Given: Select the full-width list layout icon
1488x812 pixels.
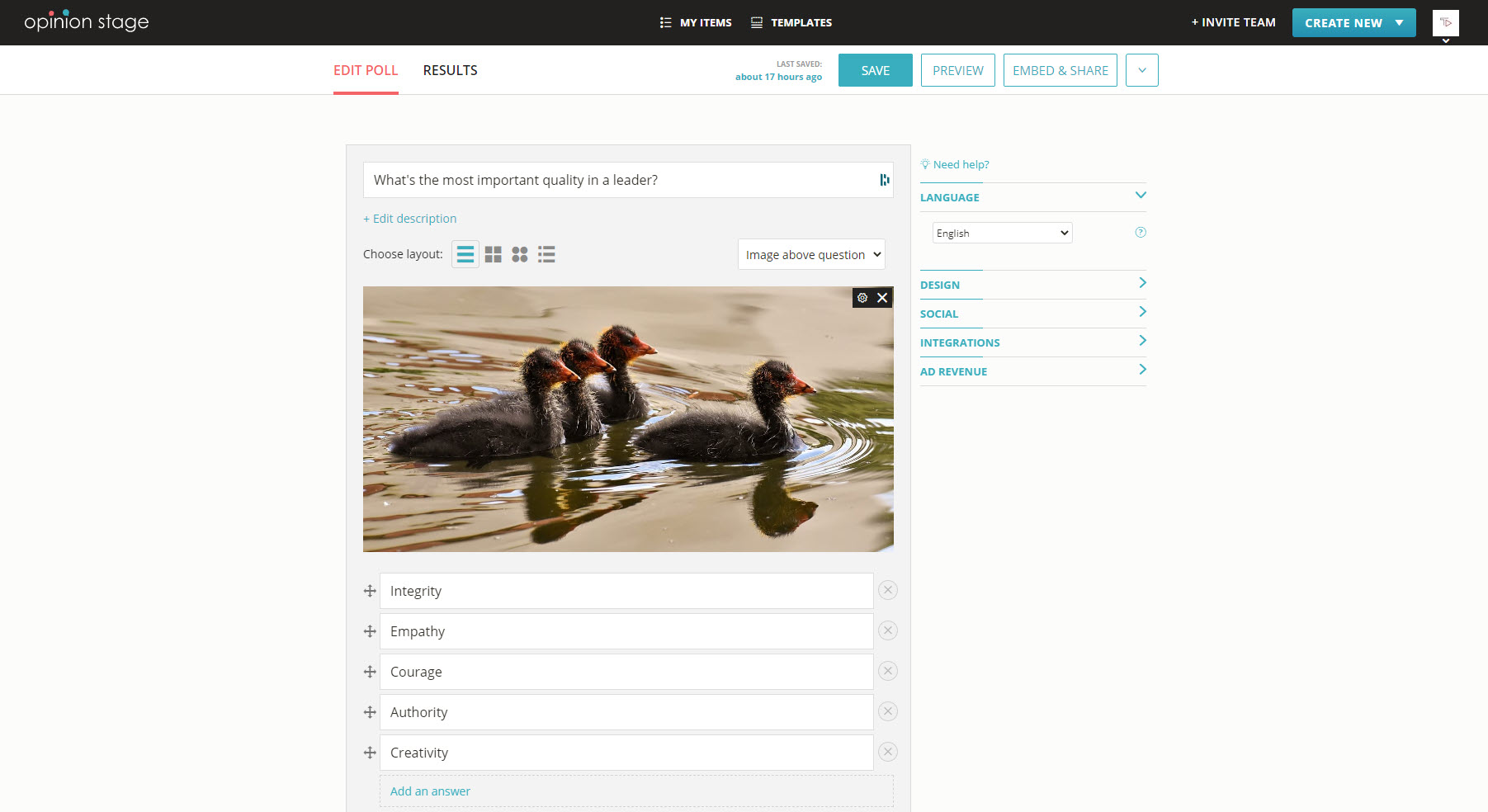Looking at the screenshot, I should [x=465, y=254].
